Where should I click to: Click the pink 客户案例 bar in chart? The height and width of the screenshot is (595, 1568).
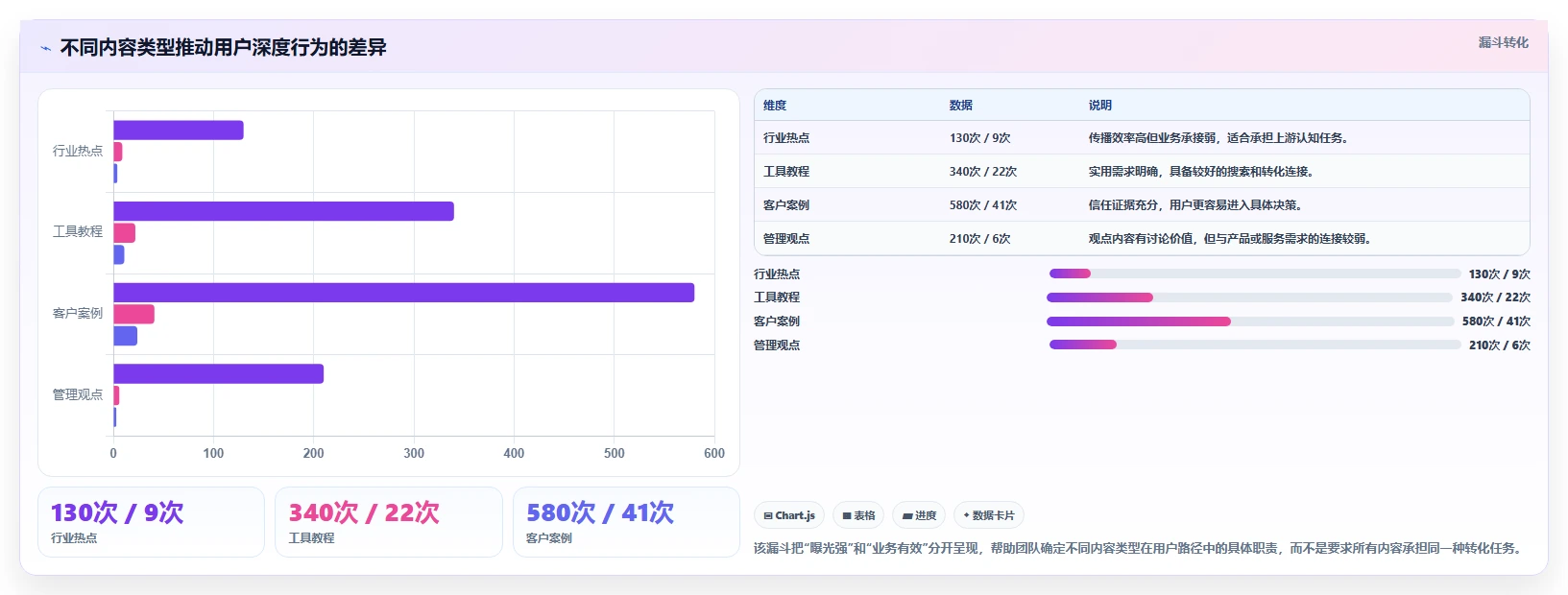point(133,314)
